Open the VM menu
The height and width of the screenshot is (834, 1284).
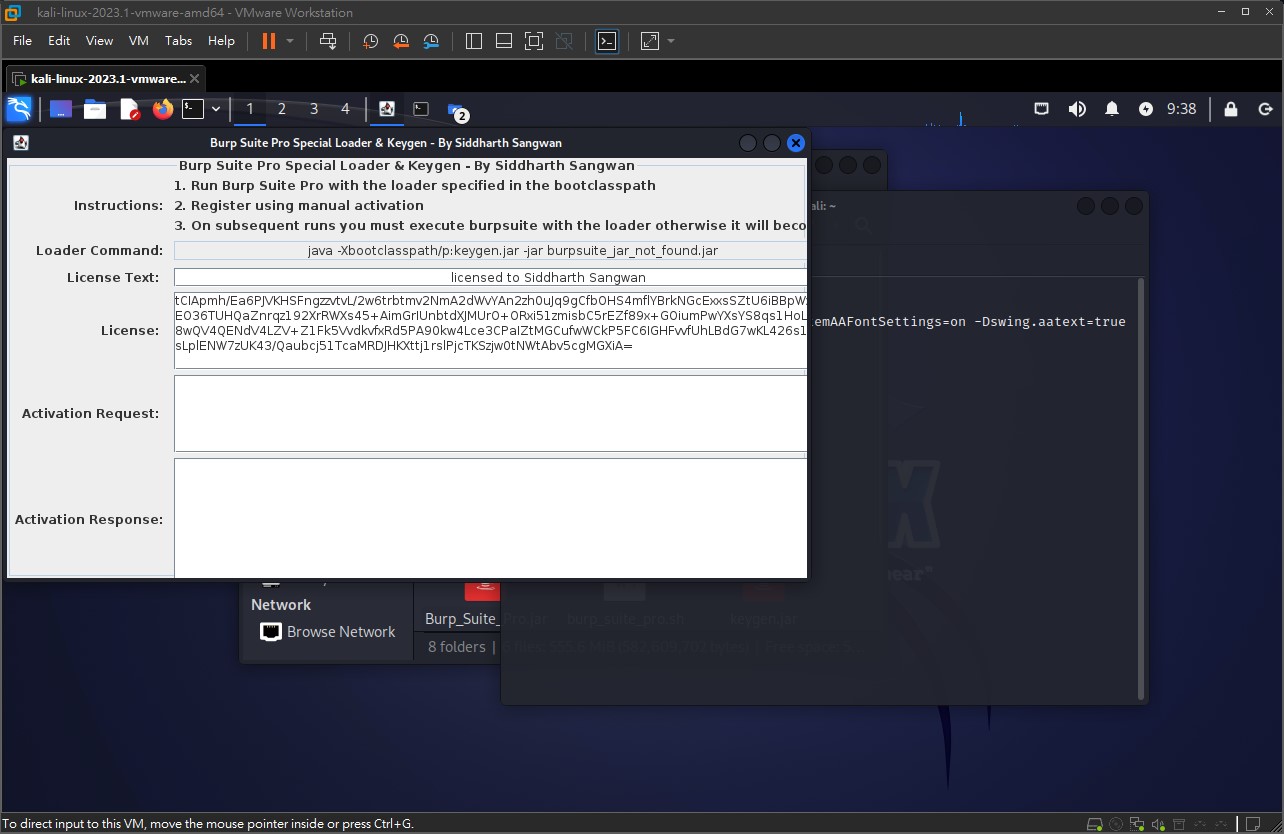click(139, 41)
